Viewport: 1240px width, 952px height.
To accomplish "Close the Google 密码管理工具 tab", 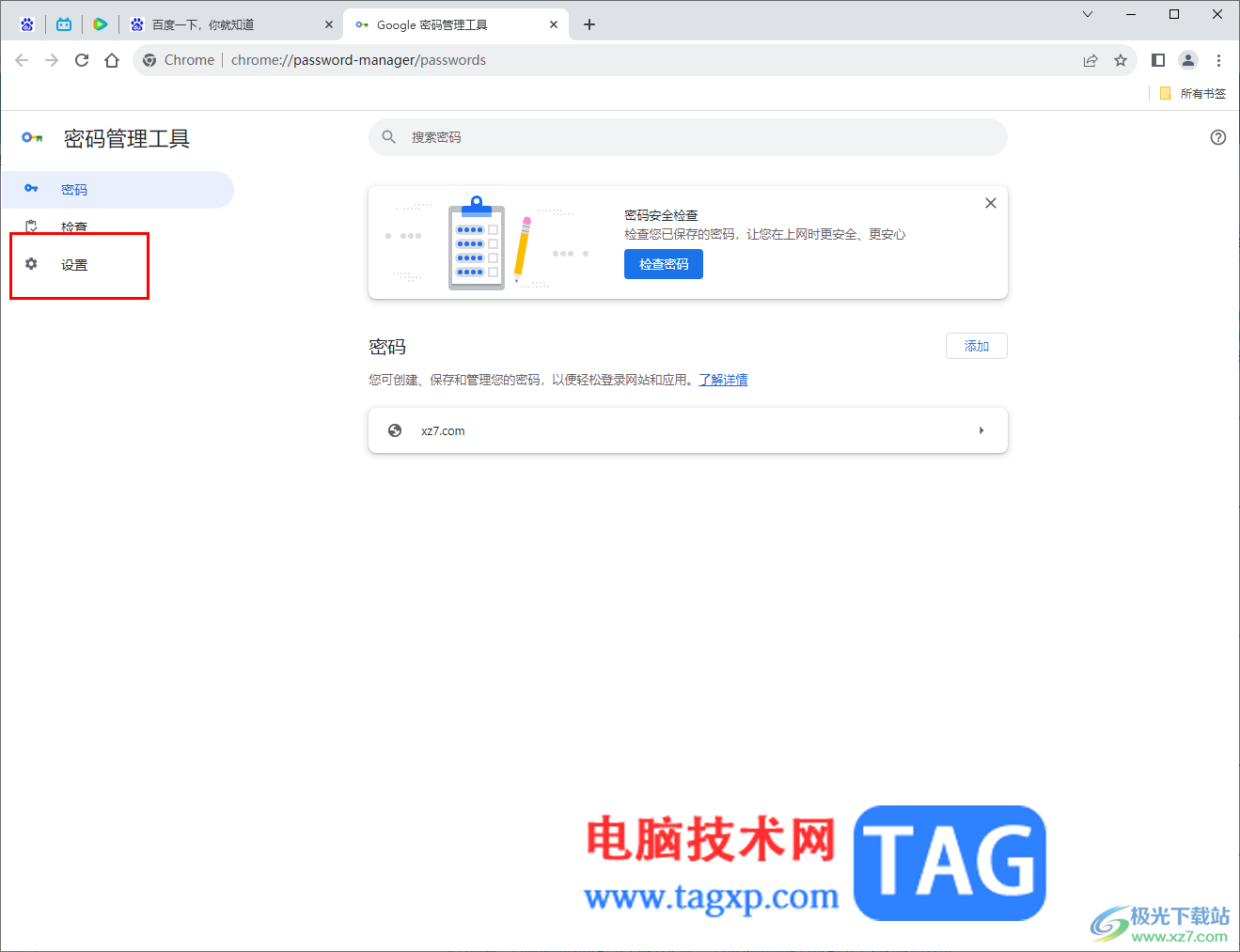I will tap(554, 24).
